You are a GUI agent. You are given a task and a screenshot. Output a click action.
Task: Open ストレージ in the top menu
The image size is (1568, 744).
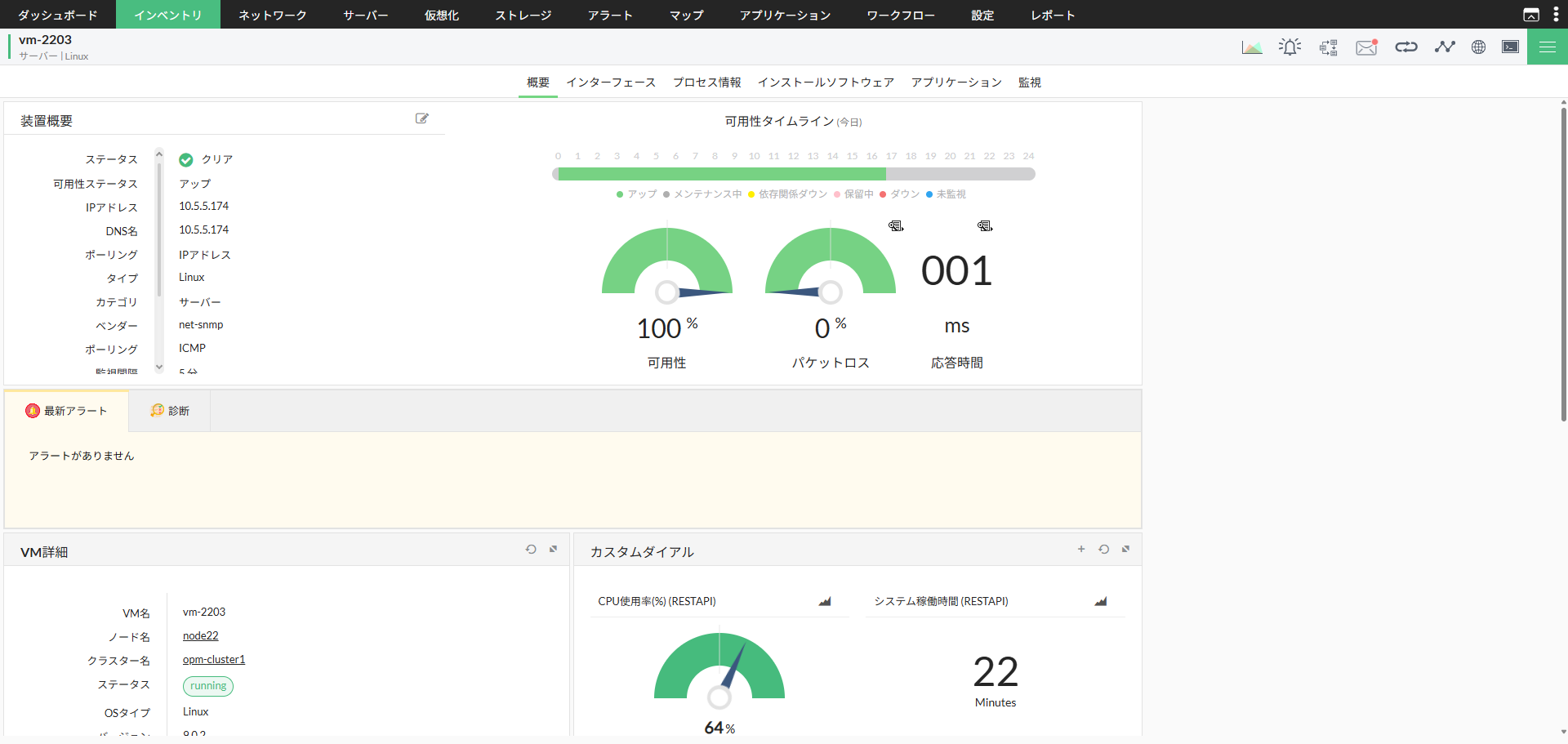coord(523,15)
